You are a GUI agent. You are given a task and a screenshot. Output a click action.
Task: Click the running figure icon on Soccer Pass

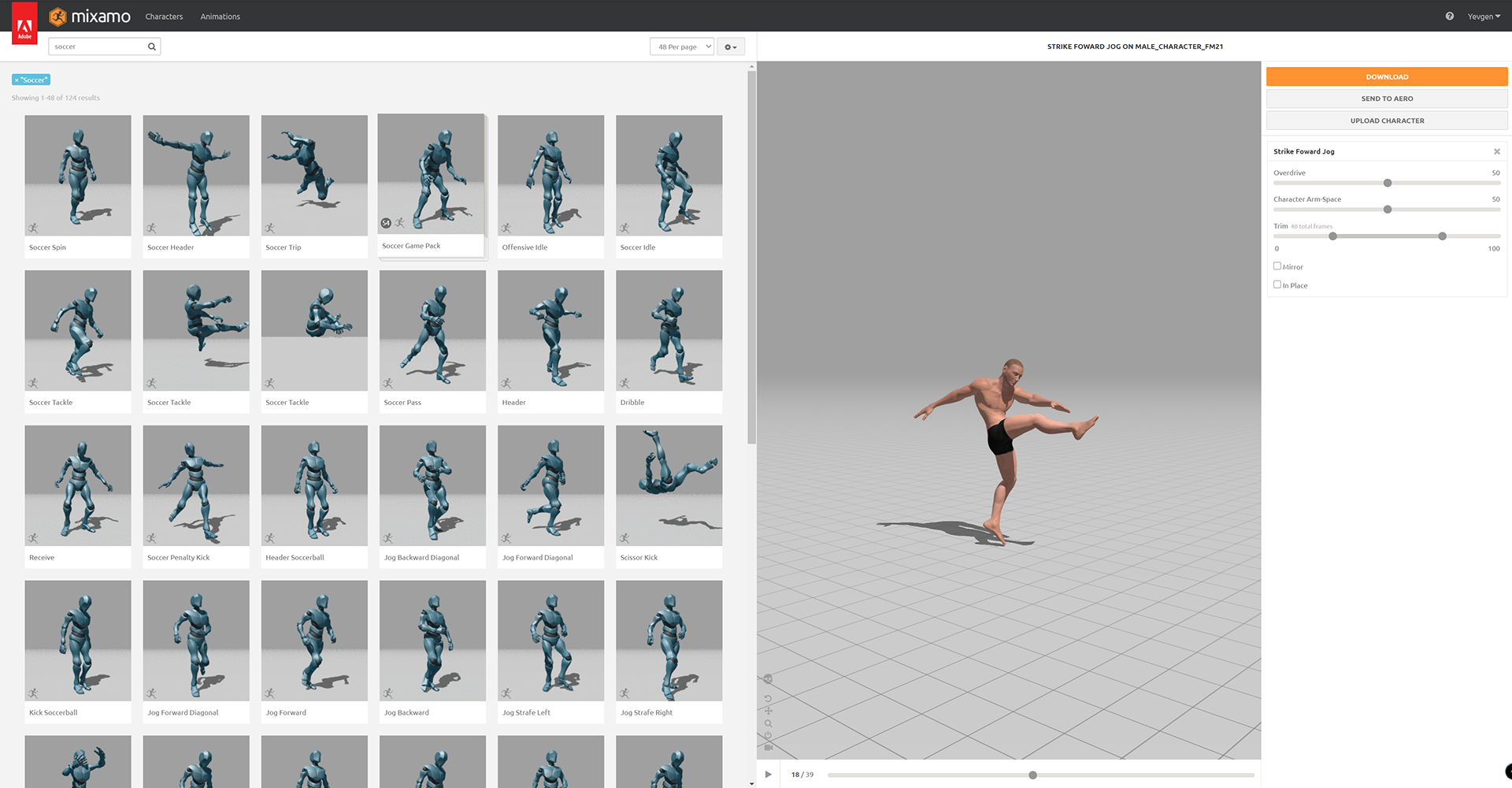pos(387,383)
